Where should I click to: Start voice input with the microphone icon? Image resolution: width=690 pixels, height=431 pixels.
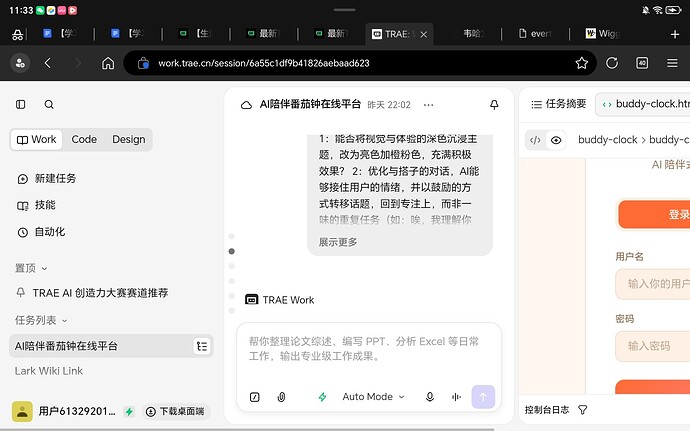coord(430,397)
